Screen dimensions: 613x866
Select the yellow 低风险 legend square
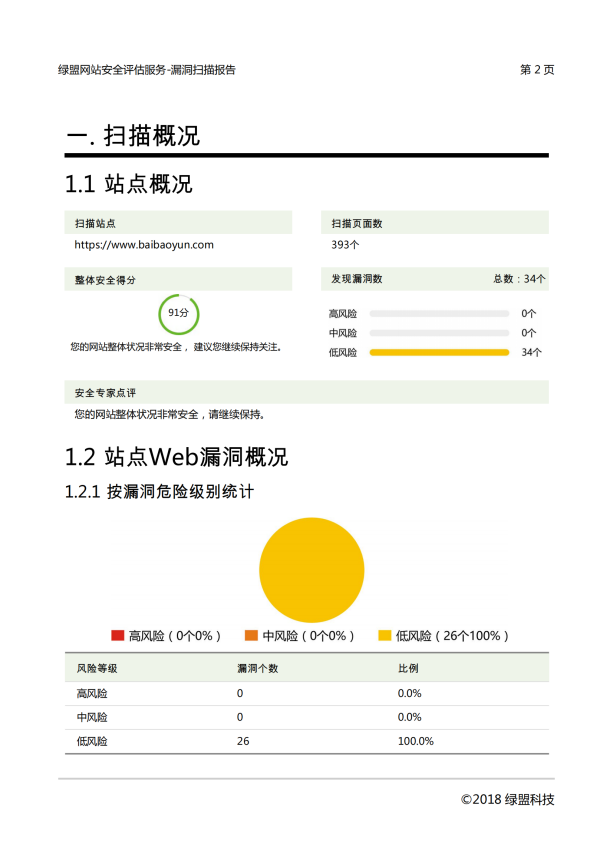[x=384, y=636]
